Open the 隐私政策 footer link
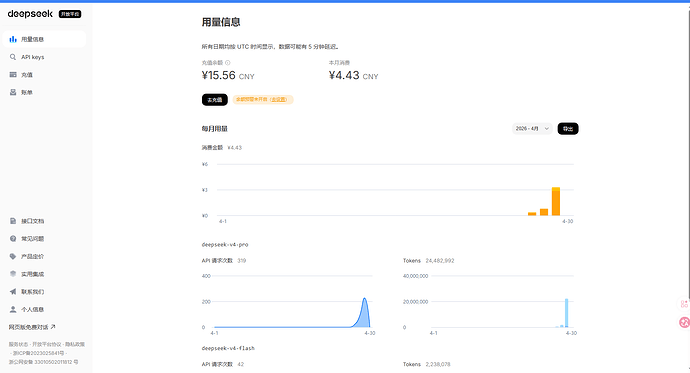The width and height of the screenshot is (690, 373). coord(75,344)
